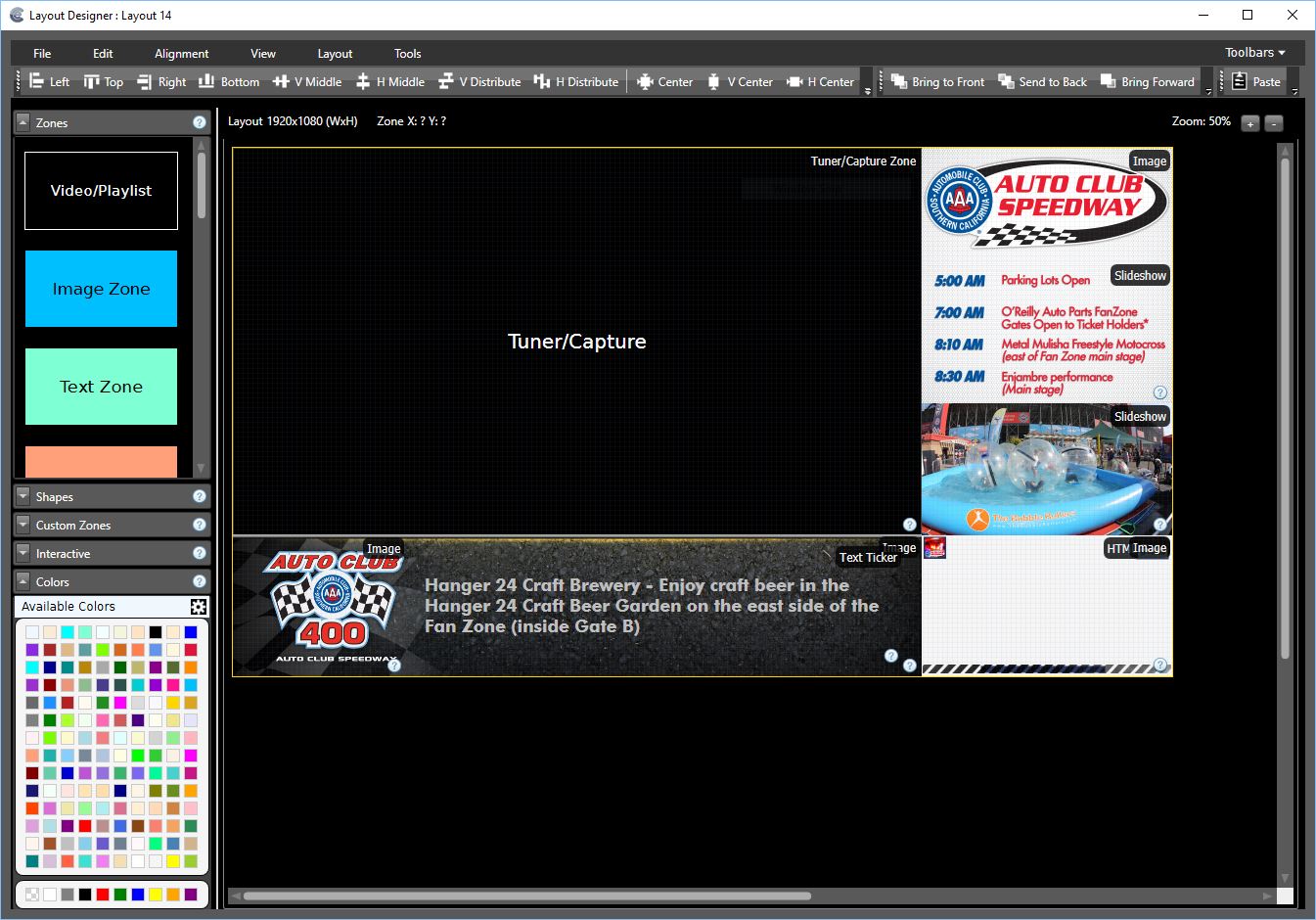Image resolution: width=1316 pixels, height=920 pixels.
Task: Expand the Interactive panel
Action: [23, 553]
